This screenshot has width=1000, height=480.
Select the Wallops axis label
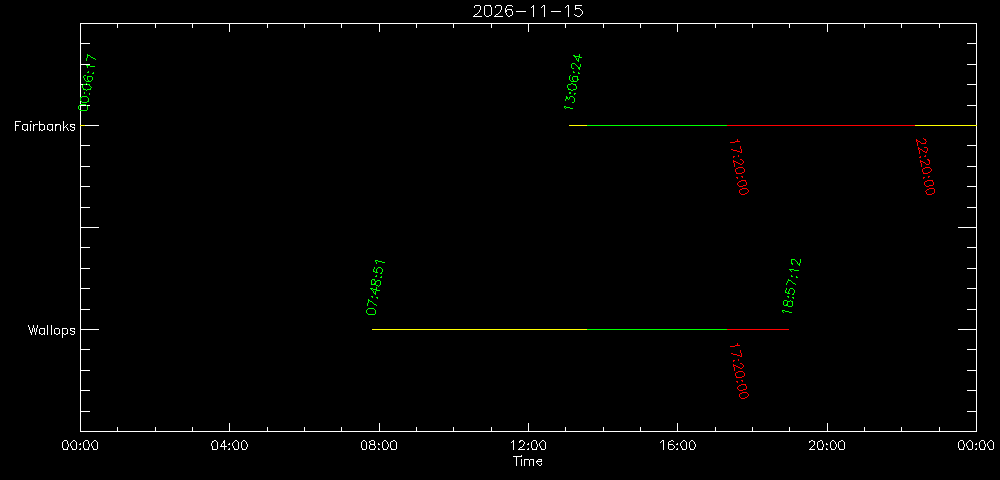pos(52,331)
